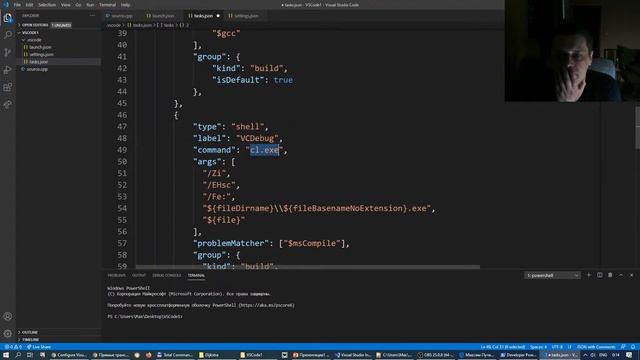Maximize terminal panel with up chevron
Screen dimensions: 640x360
621,275
